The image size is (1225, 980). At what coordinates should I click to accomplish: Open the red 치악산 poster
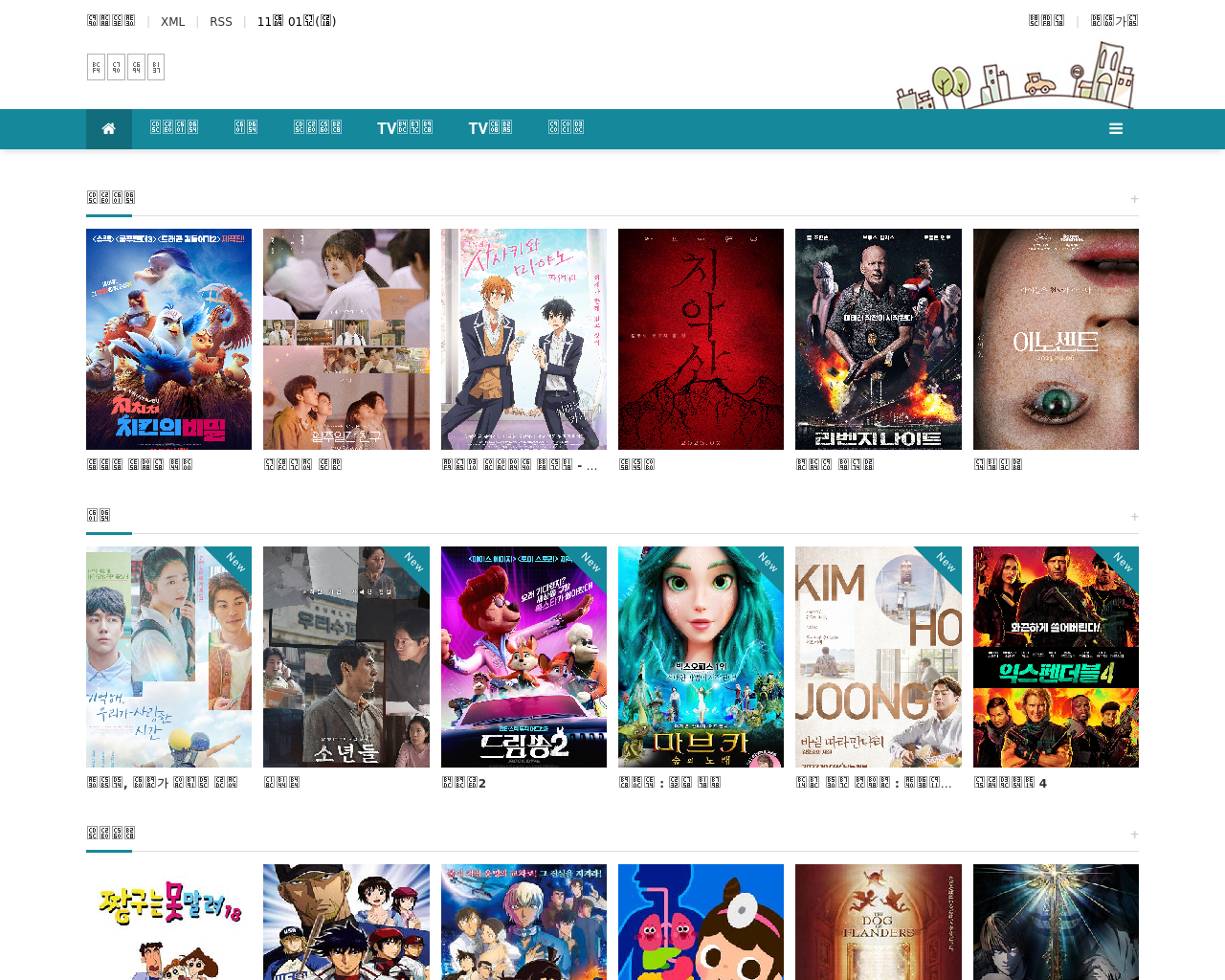[x=701, y=339]
